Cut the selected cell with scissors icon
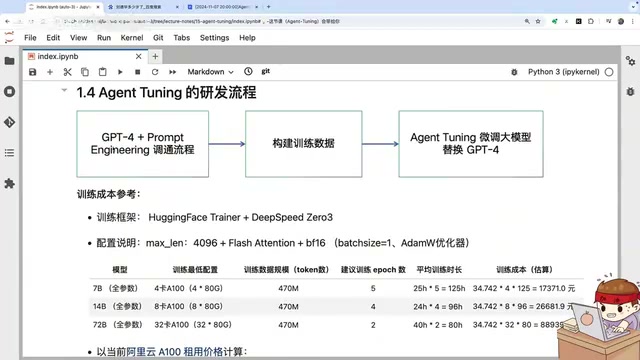 67,72
